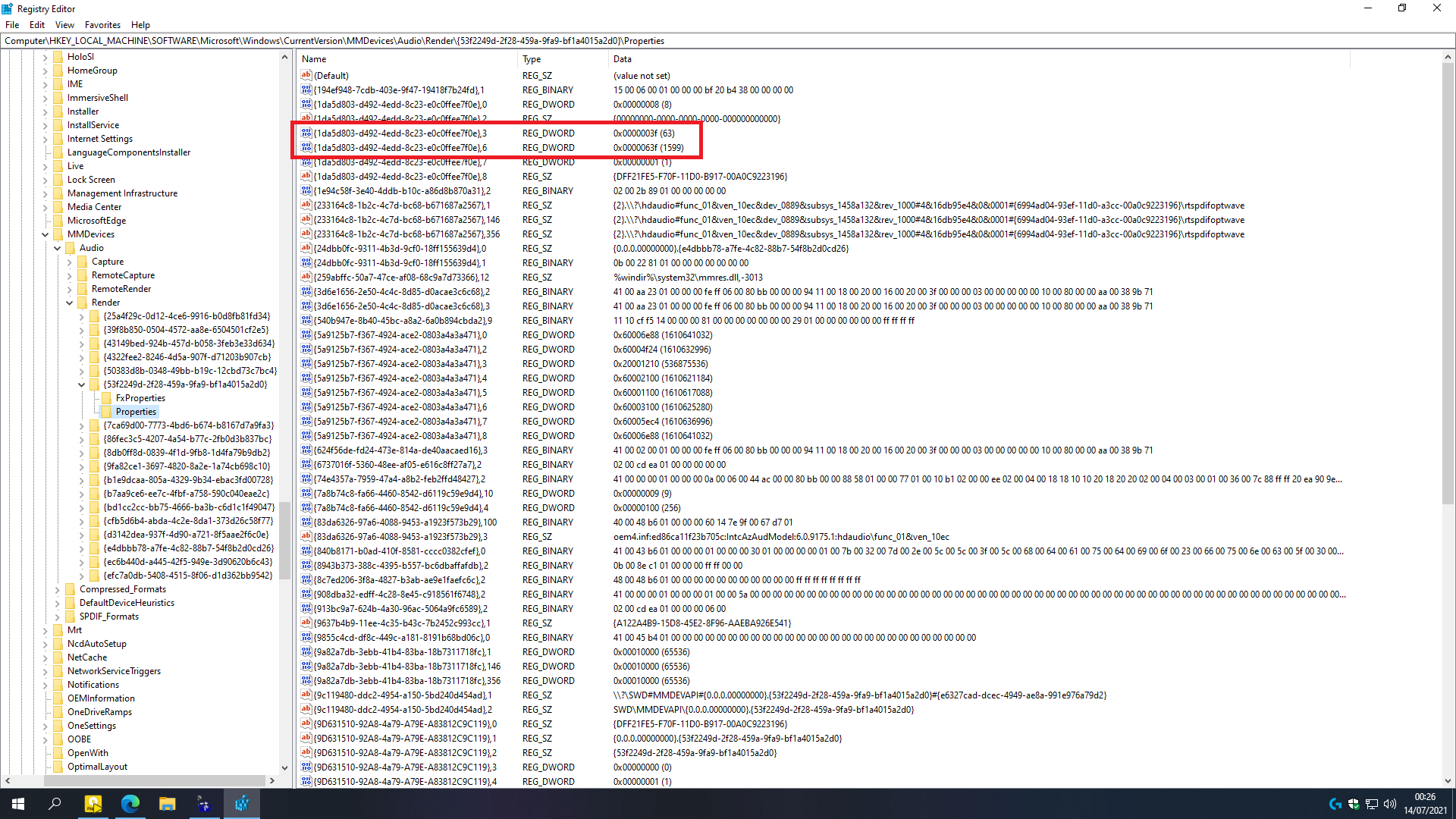
Task: Expand the Compressed_Formats node
Action: tap(57, 589)
